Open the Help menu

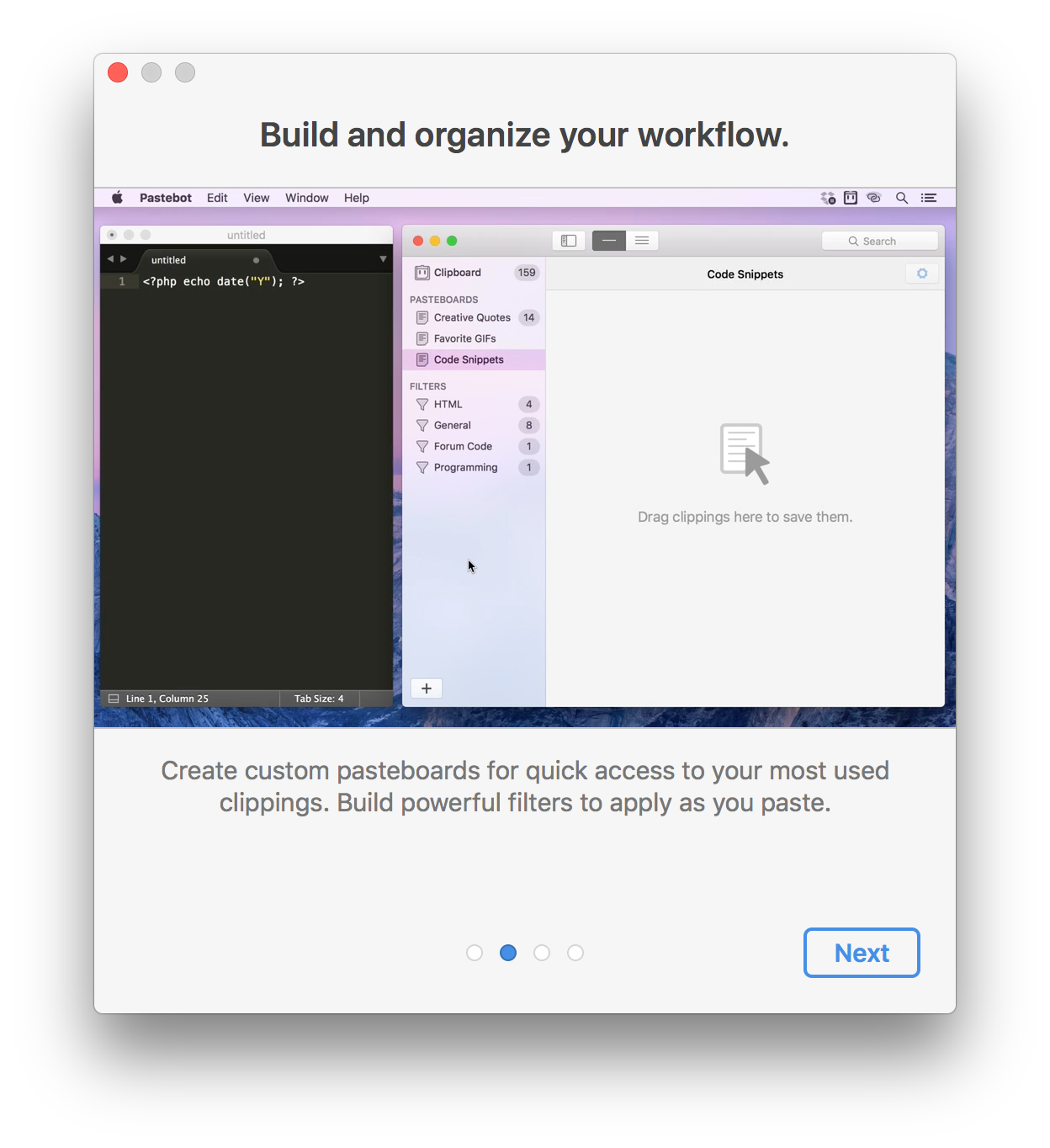click(x=357, y=198)
